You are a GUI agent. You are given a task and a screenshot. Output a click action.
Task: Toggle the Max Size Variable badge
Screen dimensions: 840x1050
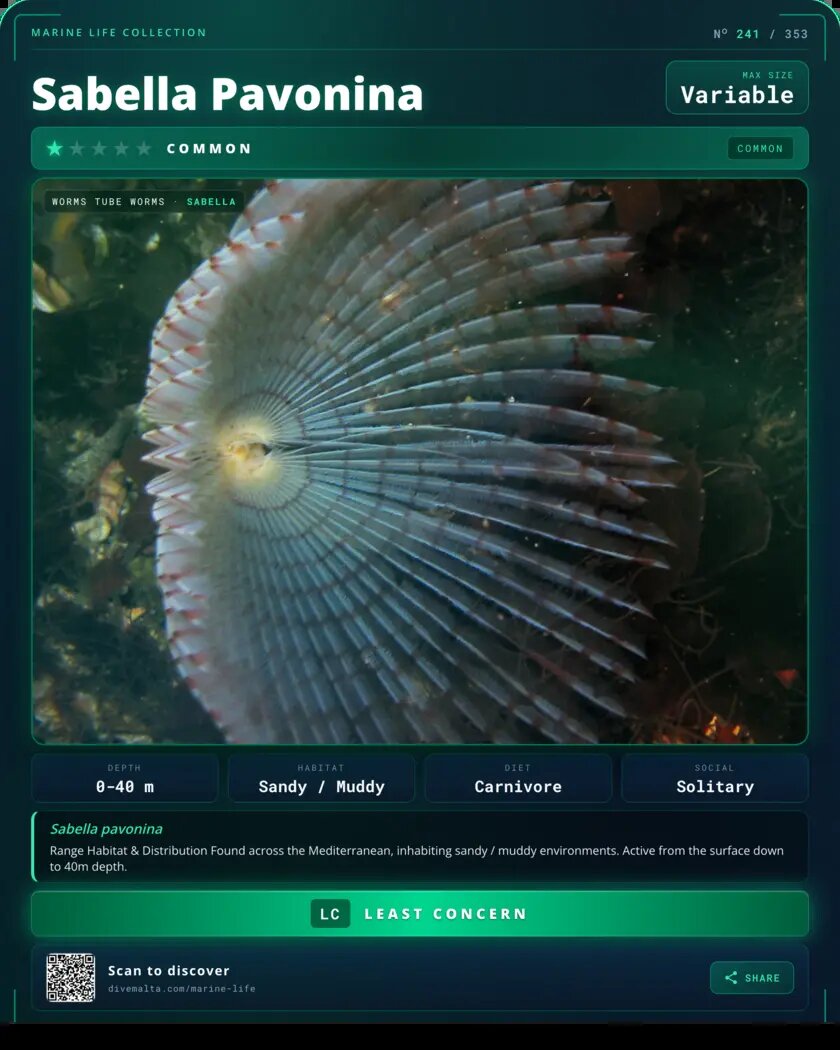pyautogui.click(x=737, y=87)
